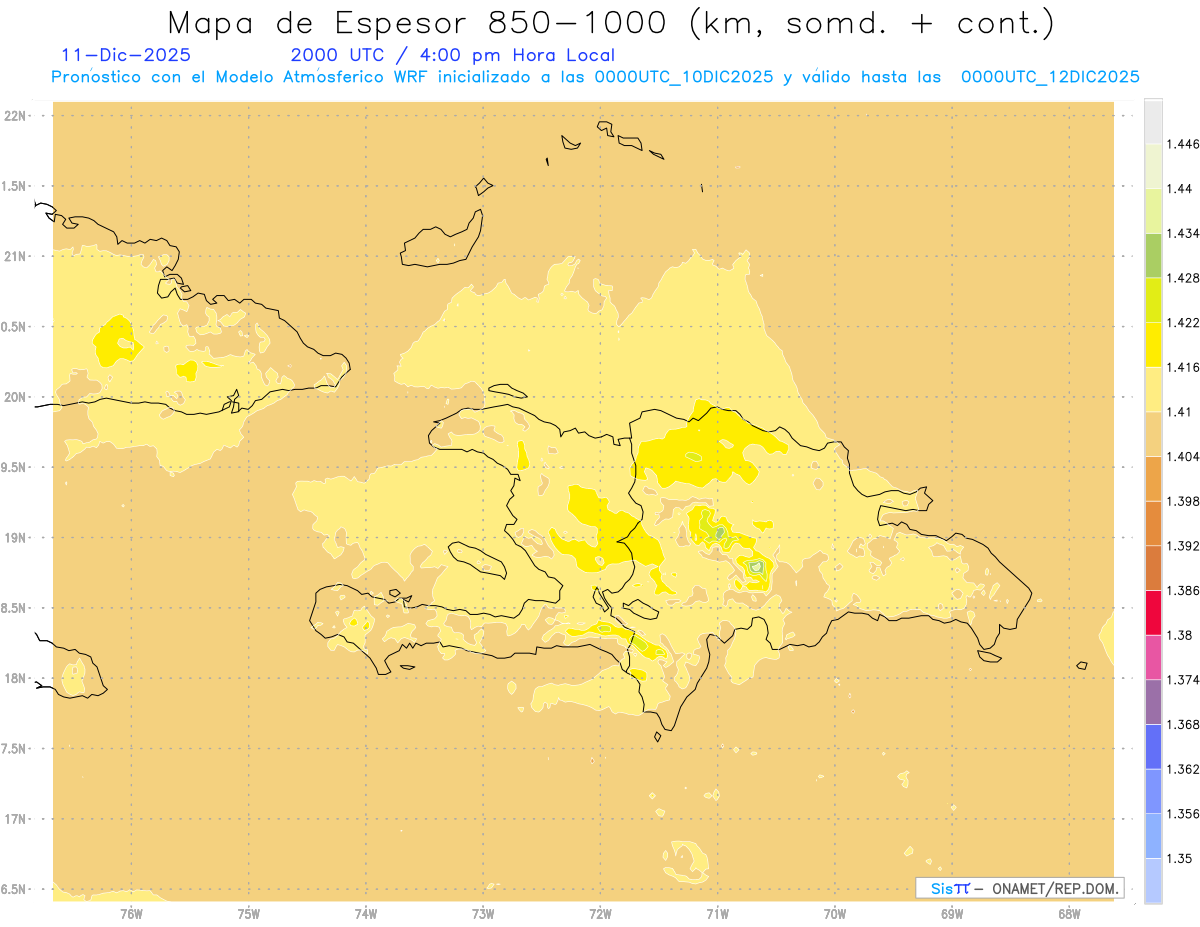Viewport: 1200px width, 927px height.
Task: Click the colorbar value '1.416'
Action: 1185,367
